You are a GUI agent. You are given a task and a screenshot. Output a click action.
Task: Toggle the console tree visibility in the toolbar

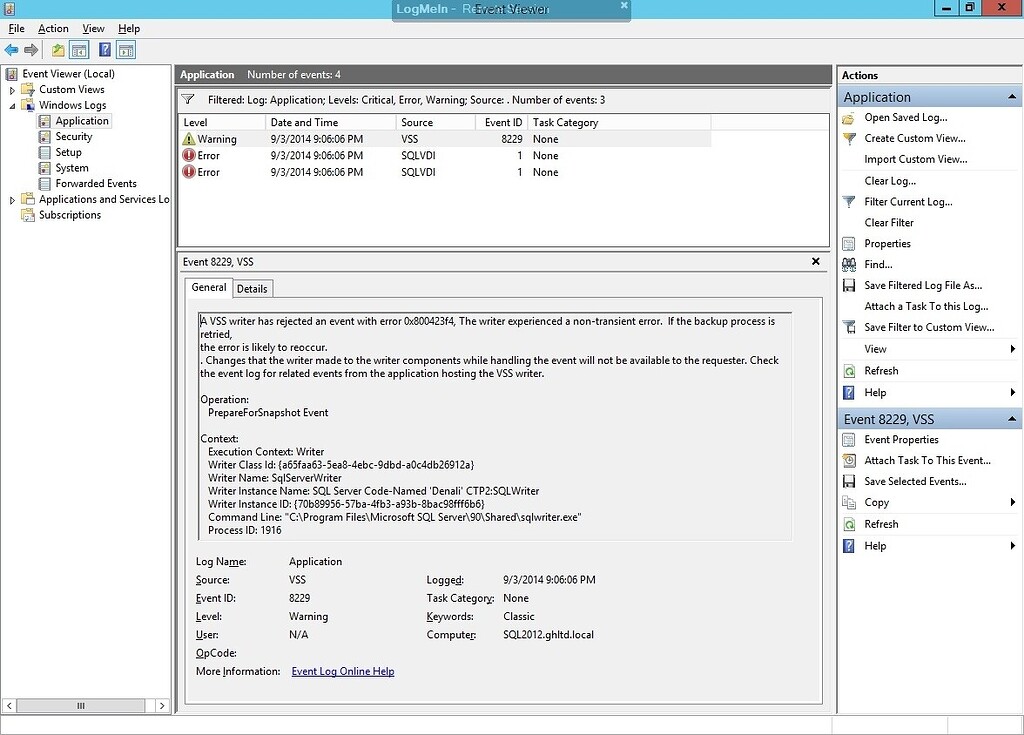(79, 49)
